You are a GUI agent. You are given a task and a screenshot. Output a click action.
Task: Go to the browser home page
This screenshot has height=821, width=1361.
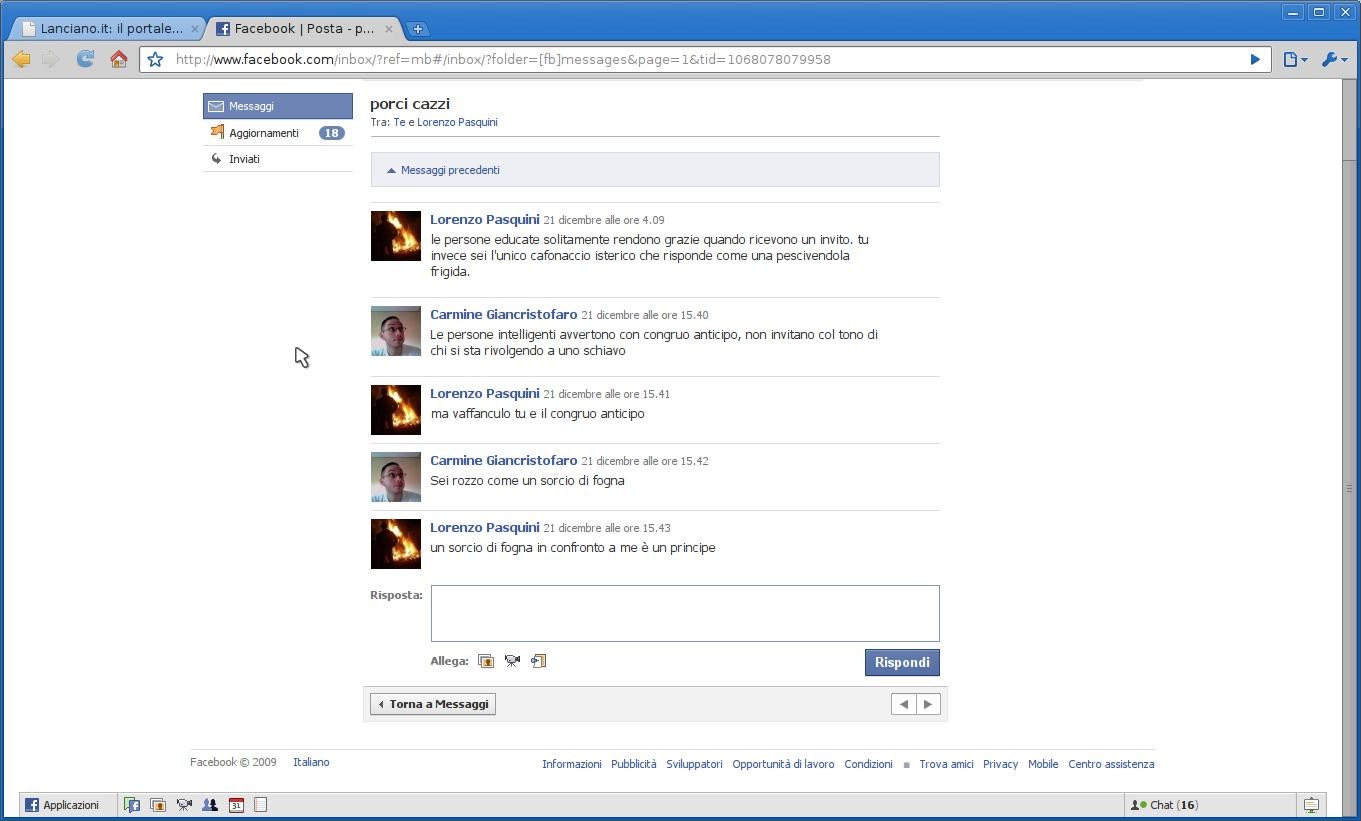coord(119,60)
